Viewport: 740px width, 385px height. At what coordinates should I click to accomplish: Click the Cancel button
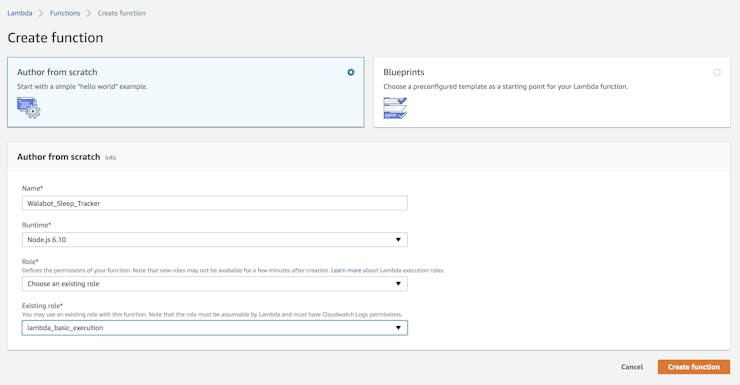pyautogui.click(x=632, y=367)
